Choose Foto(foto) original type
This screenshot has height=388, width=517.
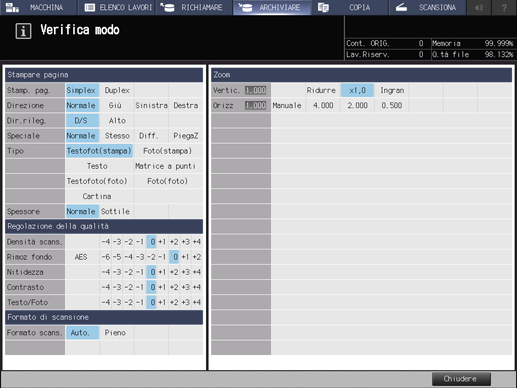[x=168, y=181]
